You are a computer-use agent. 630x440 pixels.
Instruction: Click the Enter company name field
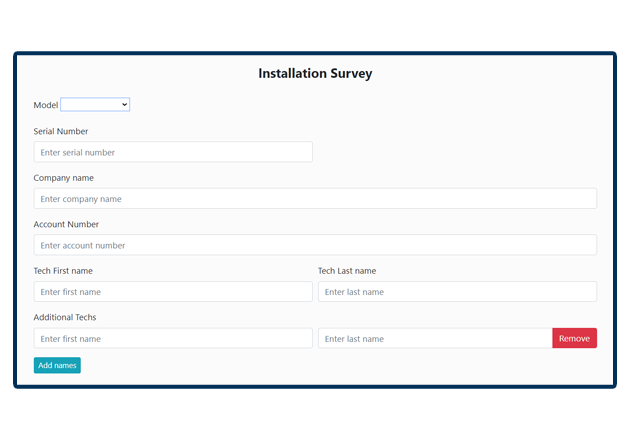[315, 199]
